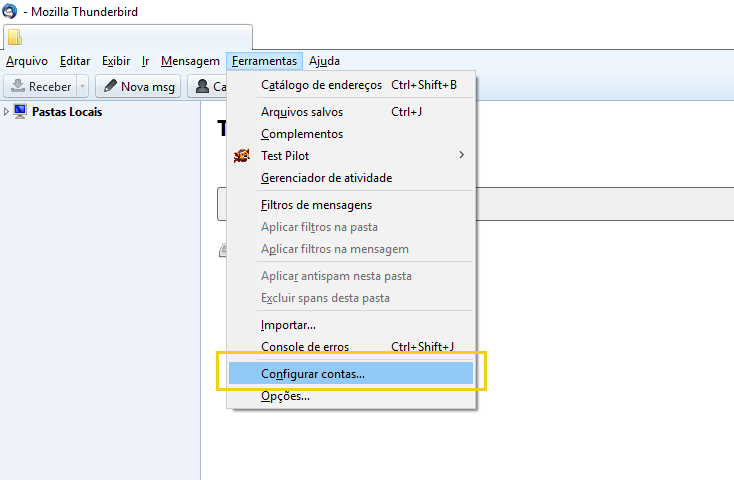This screenshot has width=734, height=480.
Task: Open Catálogo de endereços
Action: point(351,85)
